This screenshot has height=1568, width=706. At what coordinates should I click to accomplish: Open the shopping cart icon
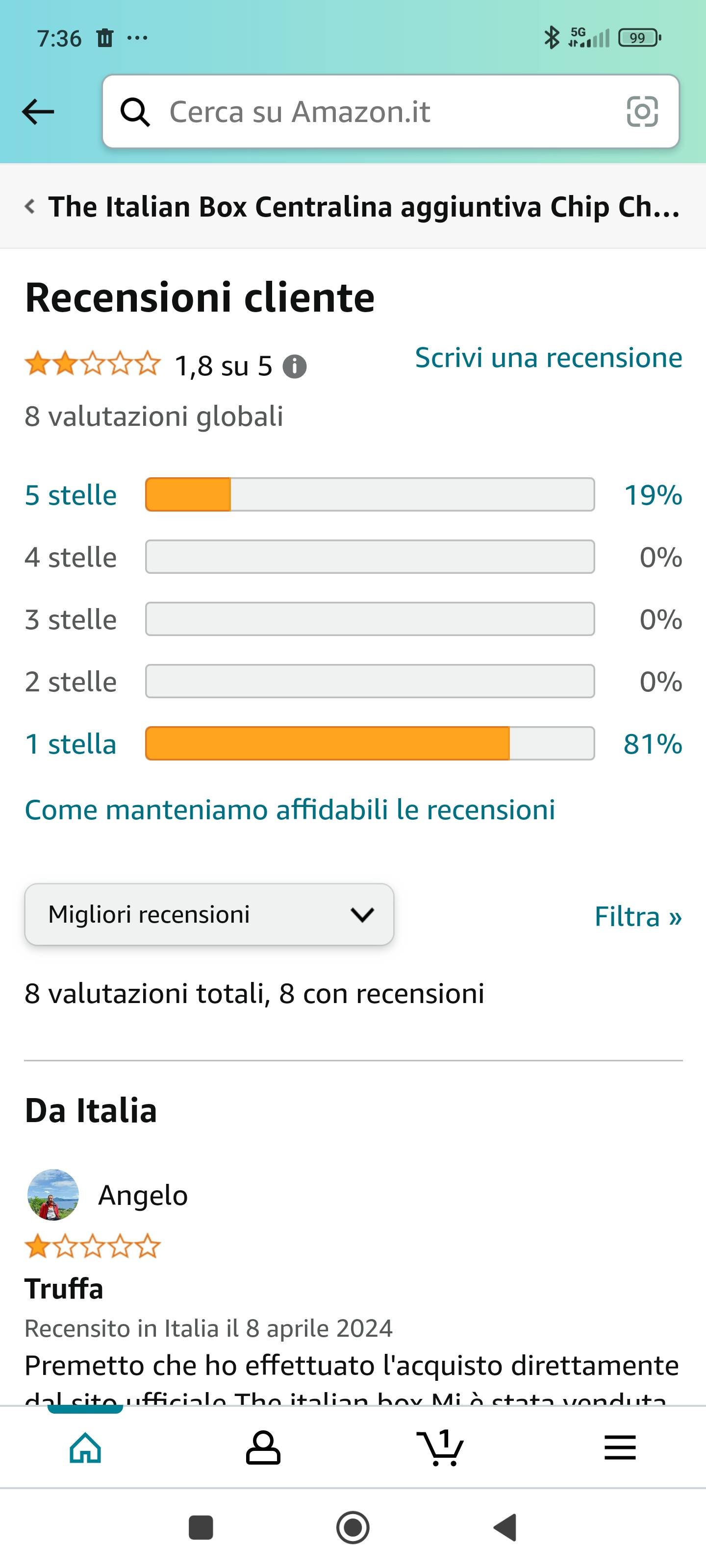(x=440, y=1447)
